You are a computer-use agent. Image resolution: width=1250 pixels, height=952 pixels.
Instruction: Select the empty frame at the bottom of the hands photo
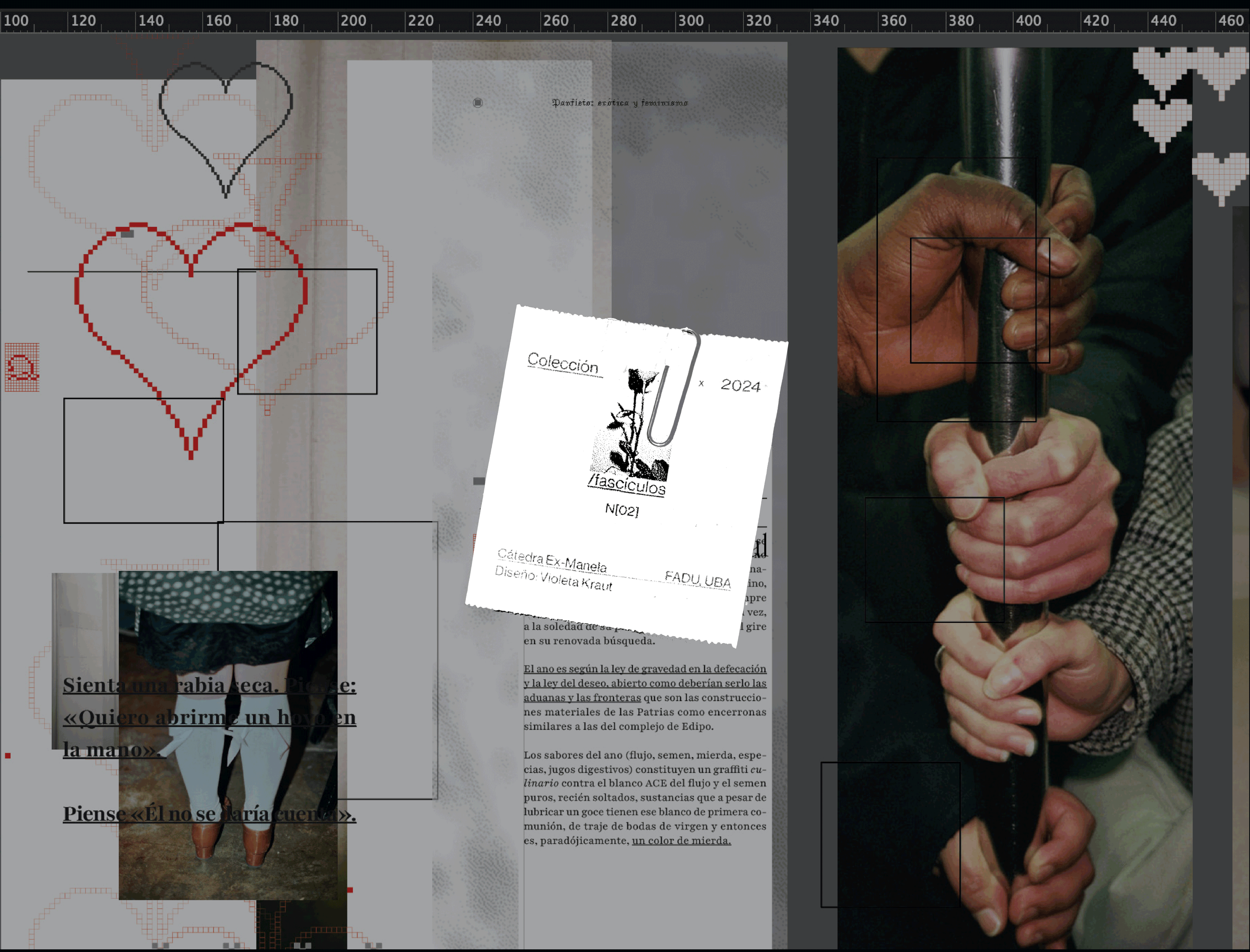coord(890,835)
